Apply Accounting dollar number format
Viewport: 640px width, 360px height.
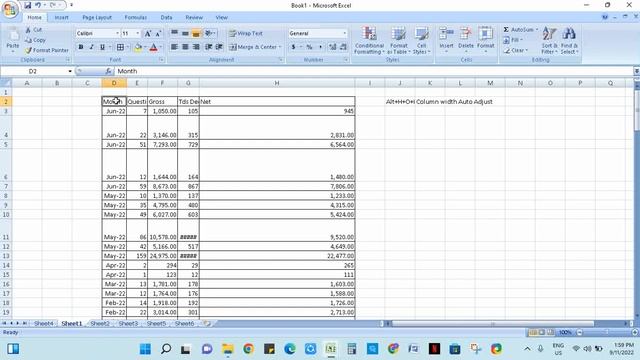293,47
